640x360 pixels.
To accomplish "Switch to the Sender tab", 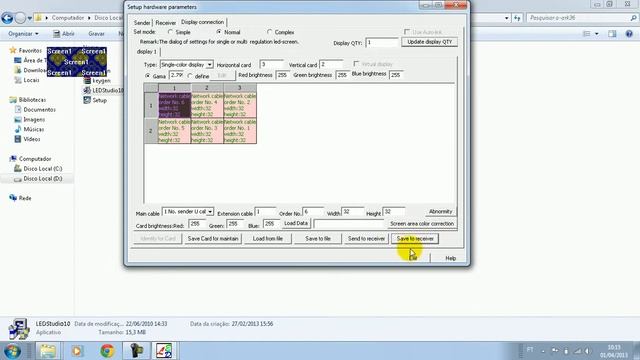I will (142, 23).
